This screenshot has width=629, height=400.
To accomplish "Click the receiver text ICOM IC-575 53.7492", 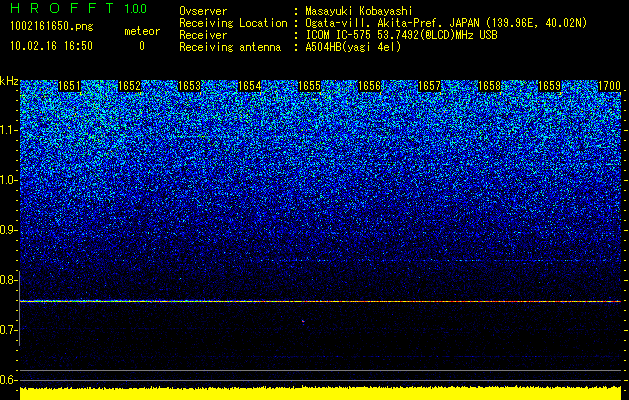I will click(379, 35).
